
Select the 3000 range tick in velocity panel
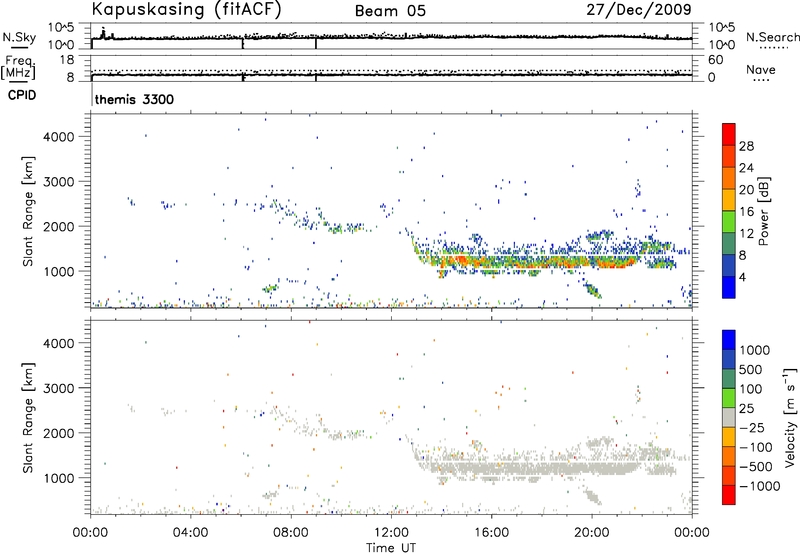click(x=58, y=388)
